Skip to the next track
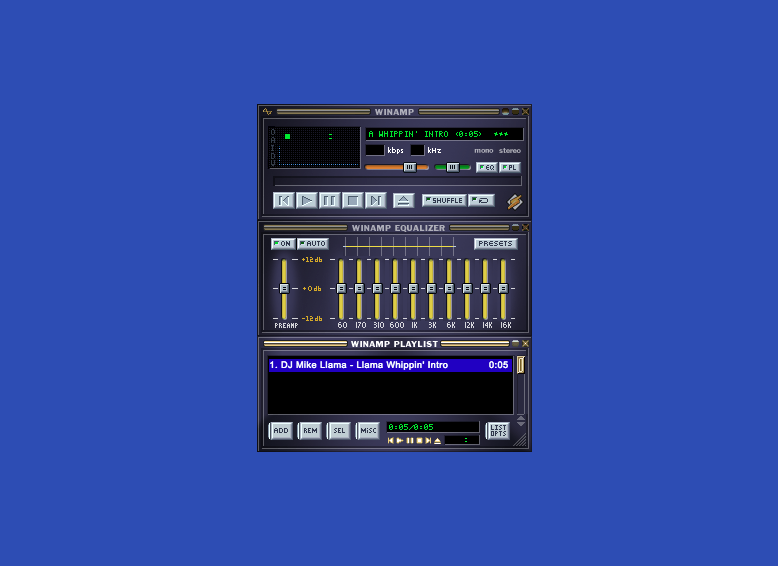The width and height of the screenshot is (778, 566). pos(375,201)
